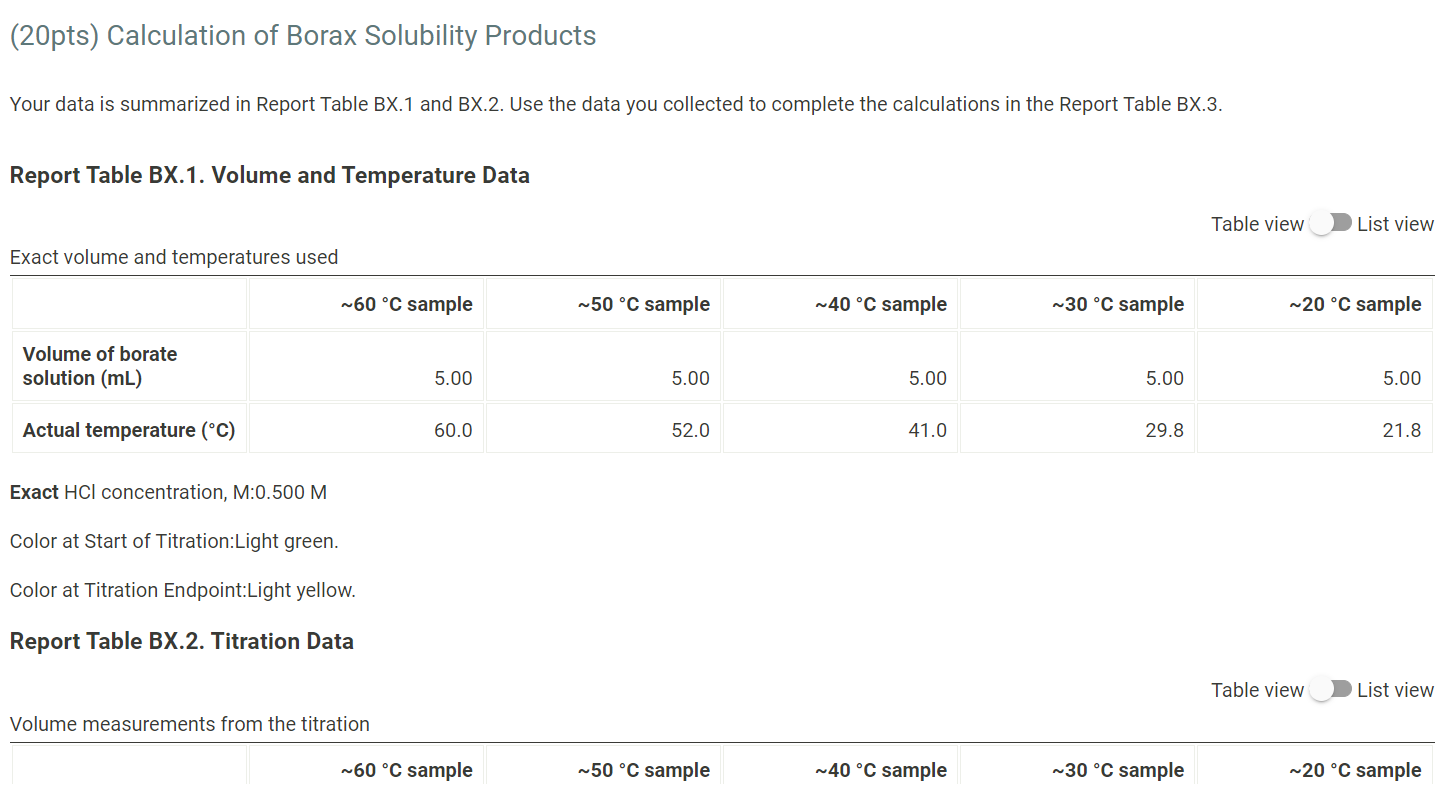Select the actual temperature value 41.0
This screenshot has width=1453, height=803.
pos(931,429)
